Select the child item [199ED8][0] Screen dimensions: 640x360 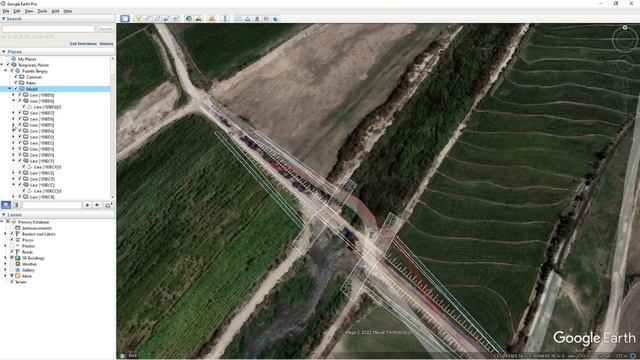pyautogui.click(x=47, y=107)
